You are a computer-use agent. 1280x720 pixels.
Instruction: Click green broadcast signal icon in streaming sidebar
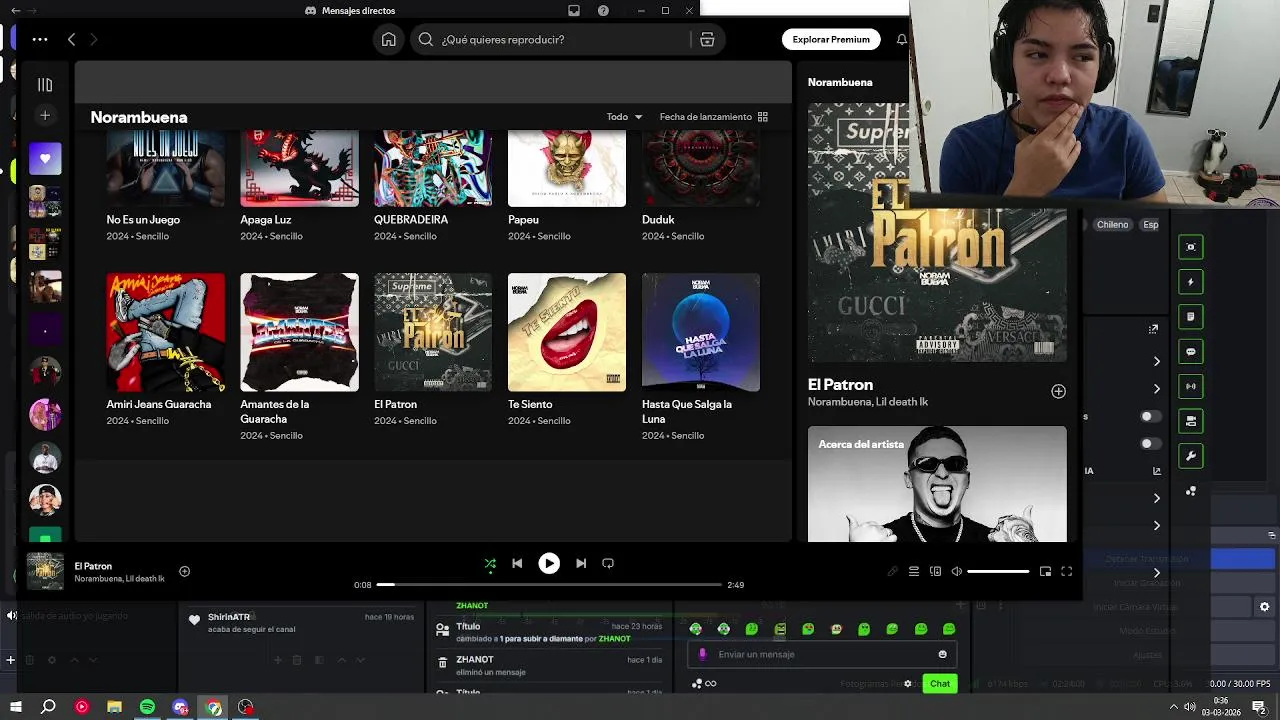click(x=1190, y=386)
